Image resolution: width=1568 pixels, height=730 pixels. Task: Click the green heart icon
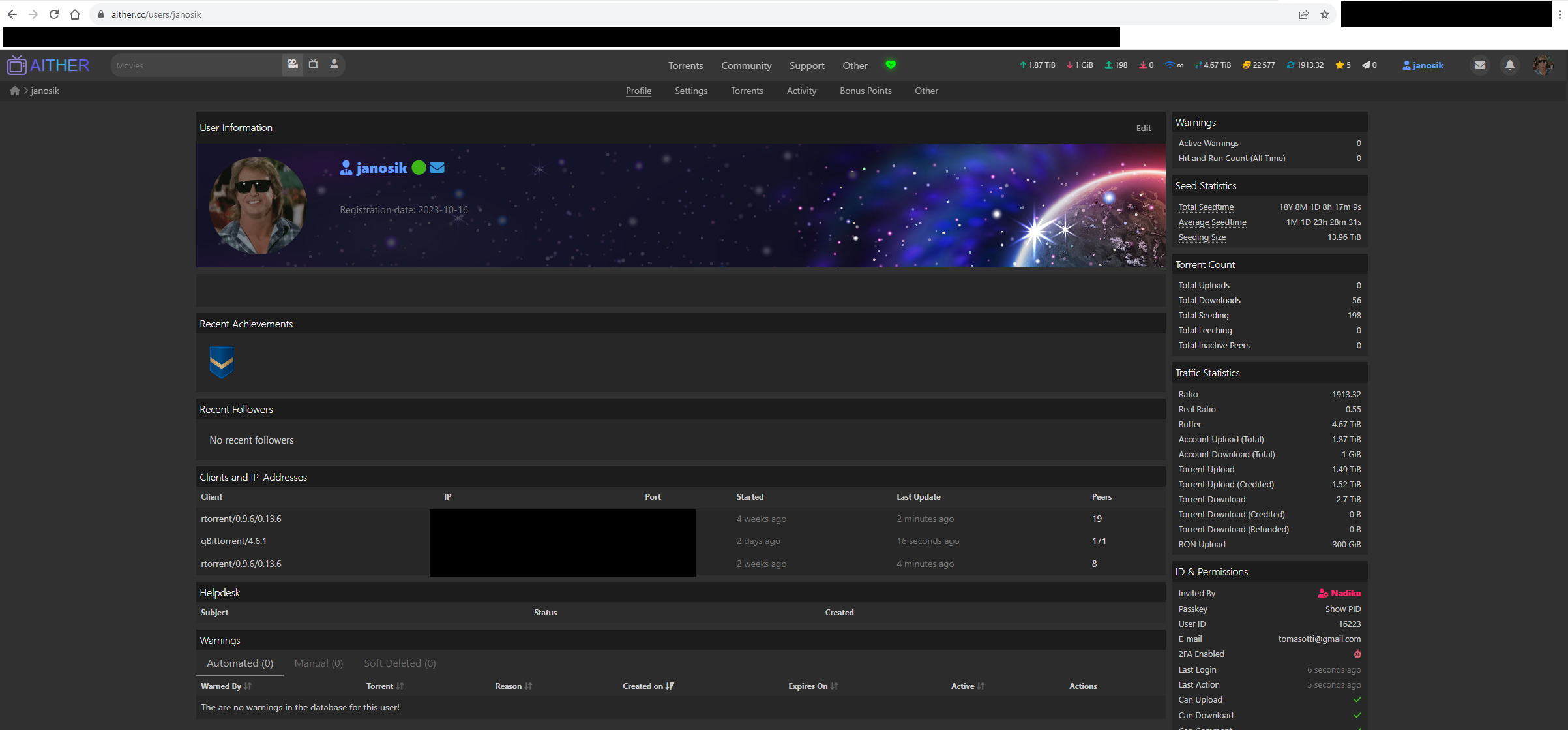click(891, 65)
